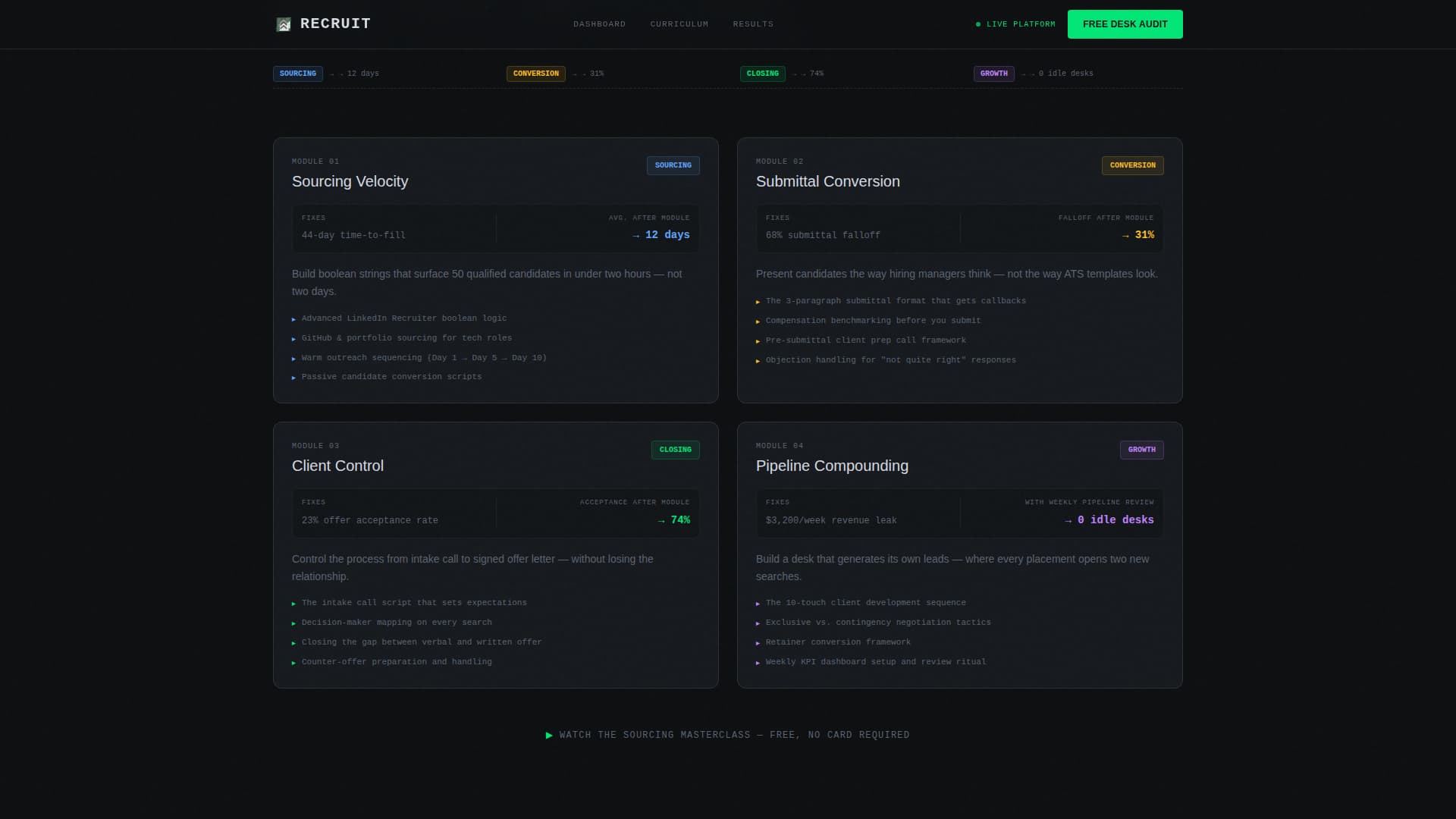Open the CURRICULUM navigation item
This screenshot has height=819, width=1456.
pos(679,24)
